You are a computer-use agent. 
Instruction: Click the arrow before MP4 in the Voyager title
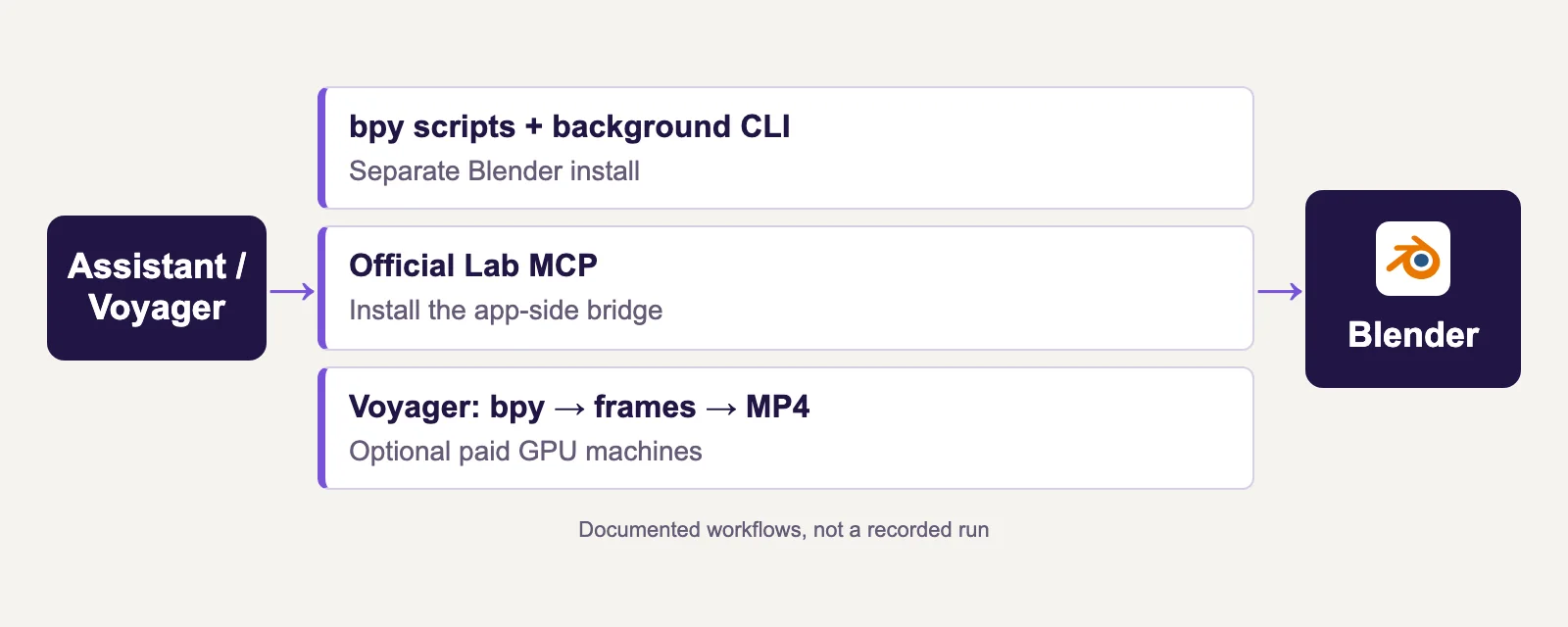(x=721, y=409)
